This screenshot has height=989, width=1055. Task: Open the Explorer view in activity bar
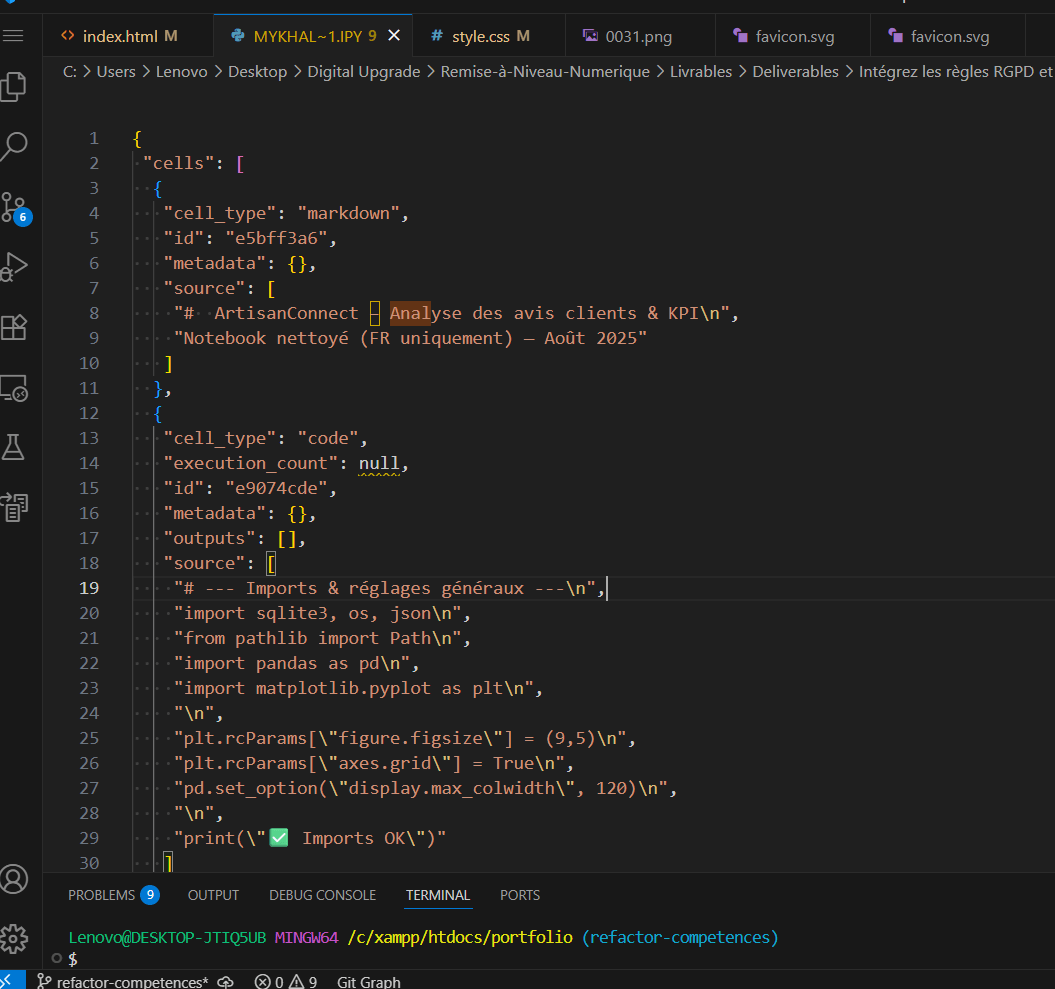pos(14,87)
